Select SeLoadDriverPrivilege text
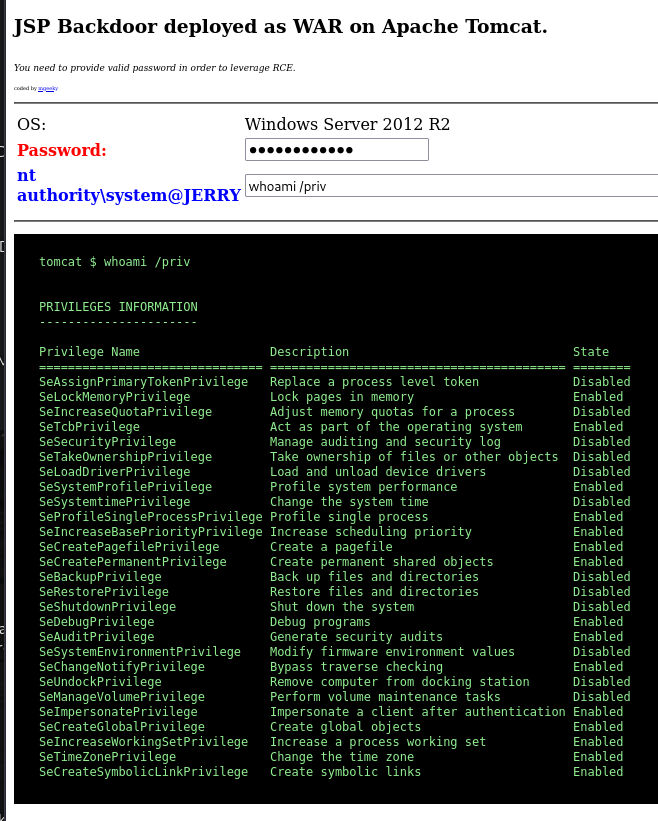 (115, 472)
